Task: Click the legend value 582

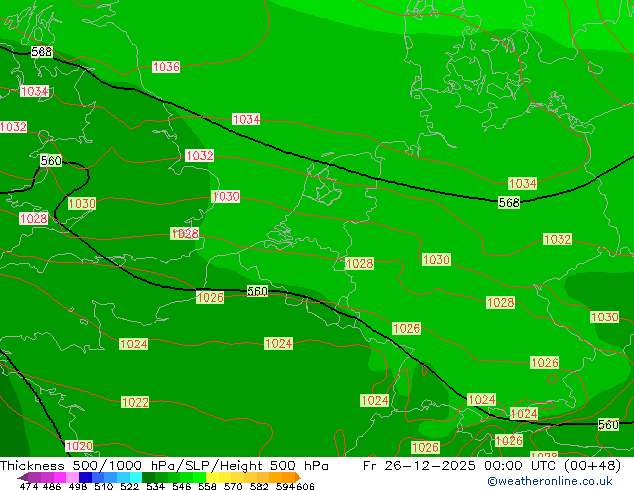Action: [259, 486]
